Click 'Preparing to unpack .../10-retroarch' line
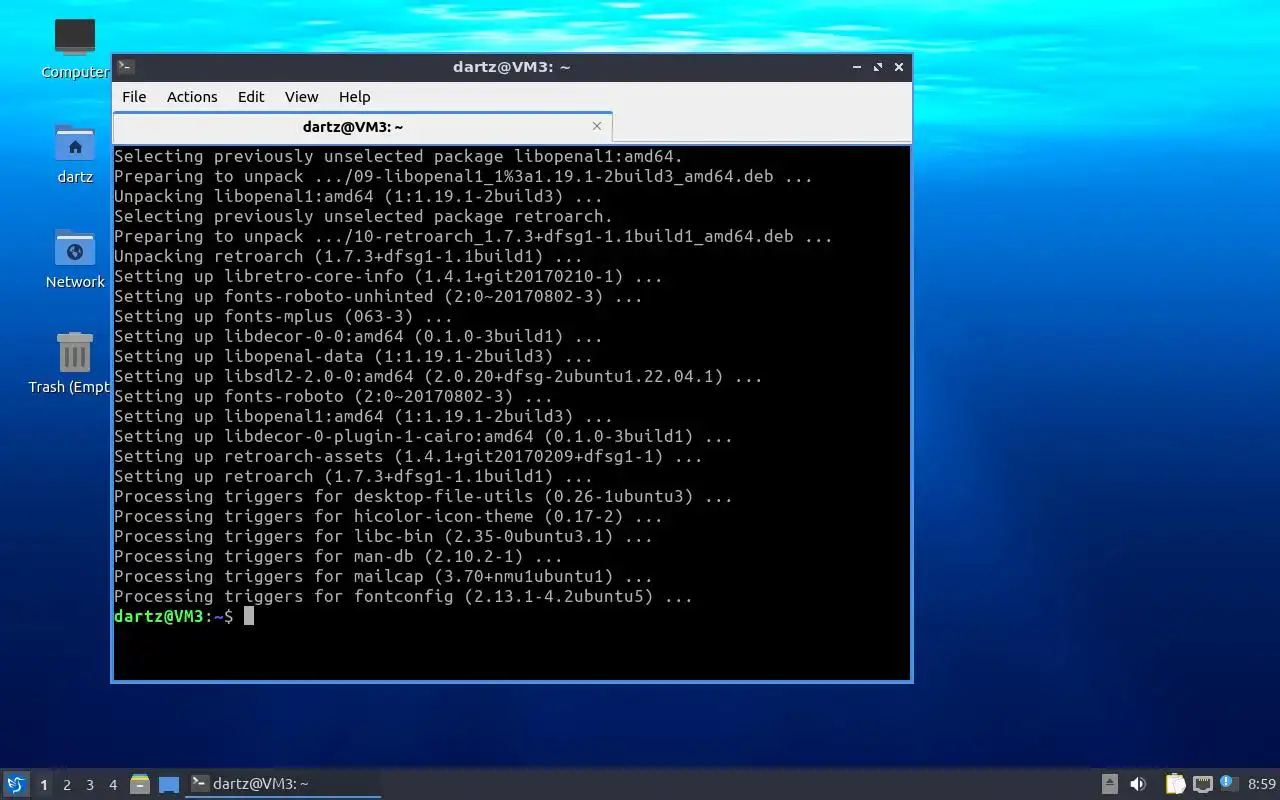 coord(473,236)
